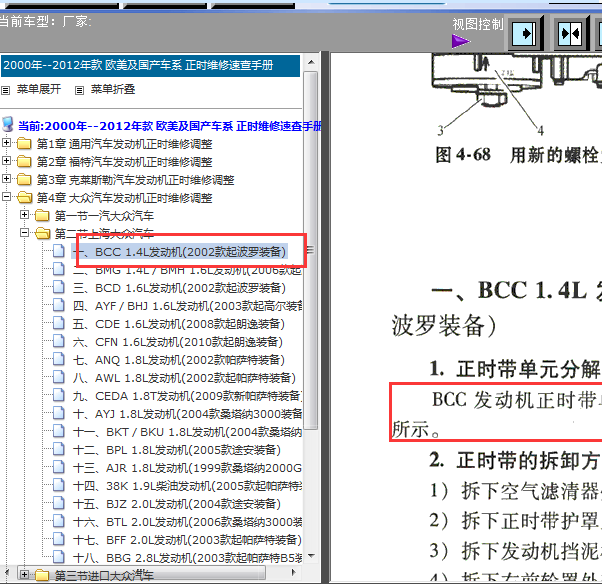This screenshot has width=602, height=584.
Task: Open 十三、AJR 1.8L发动机 page
Action: point(187,468)
